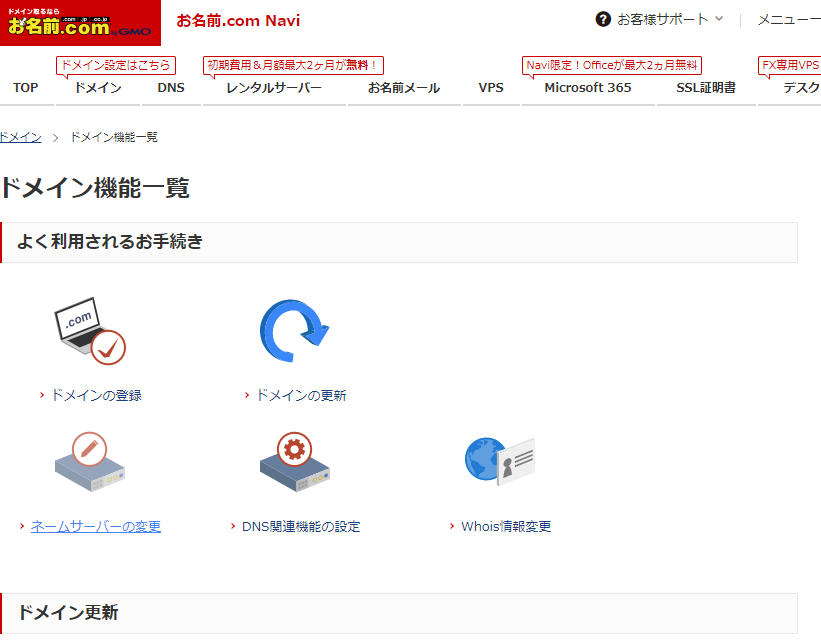Screen dimensions: 821x640
Task: Open the お名前メール tab
Action: tap(404, 87)
